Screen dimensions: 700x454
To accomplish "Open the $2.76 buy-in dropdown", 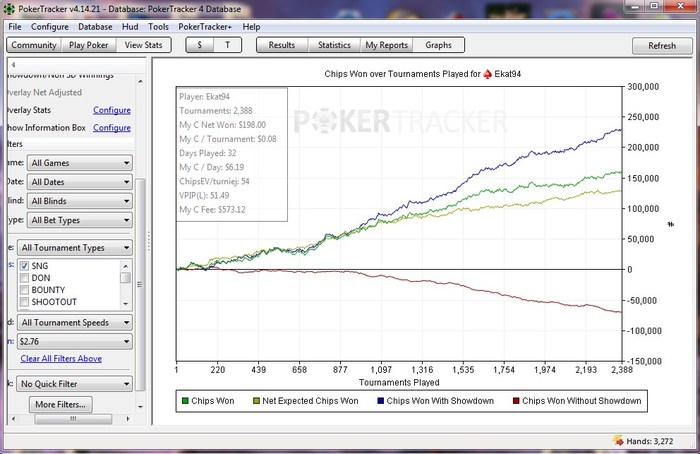I will point(75,342).
